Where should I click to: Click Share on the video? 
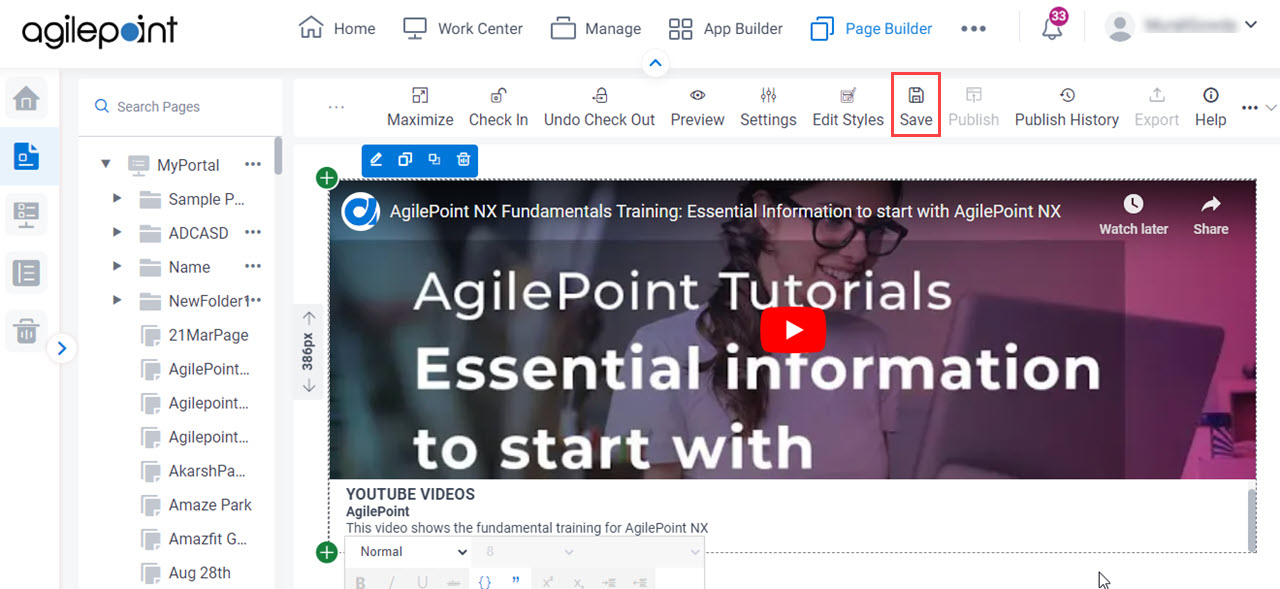click(x=1210, y=215)
